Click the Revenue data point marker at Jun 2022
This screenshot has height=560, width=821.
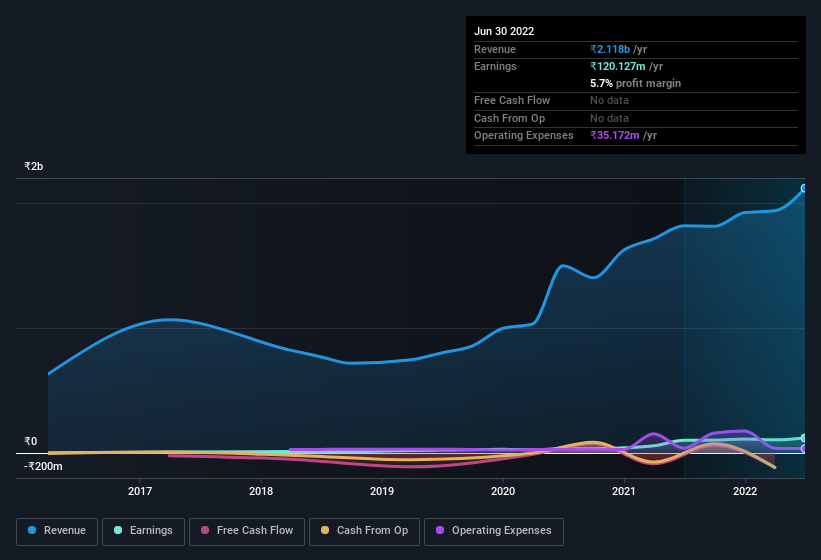coord(804,188)
